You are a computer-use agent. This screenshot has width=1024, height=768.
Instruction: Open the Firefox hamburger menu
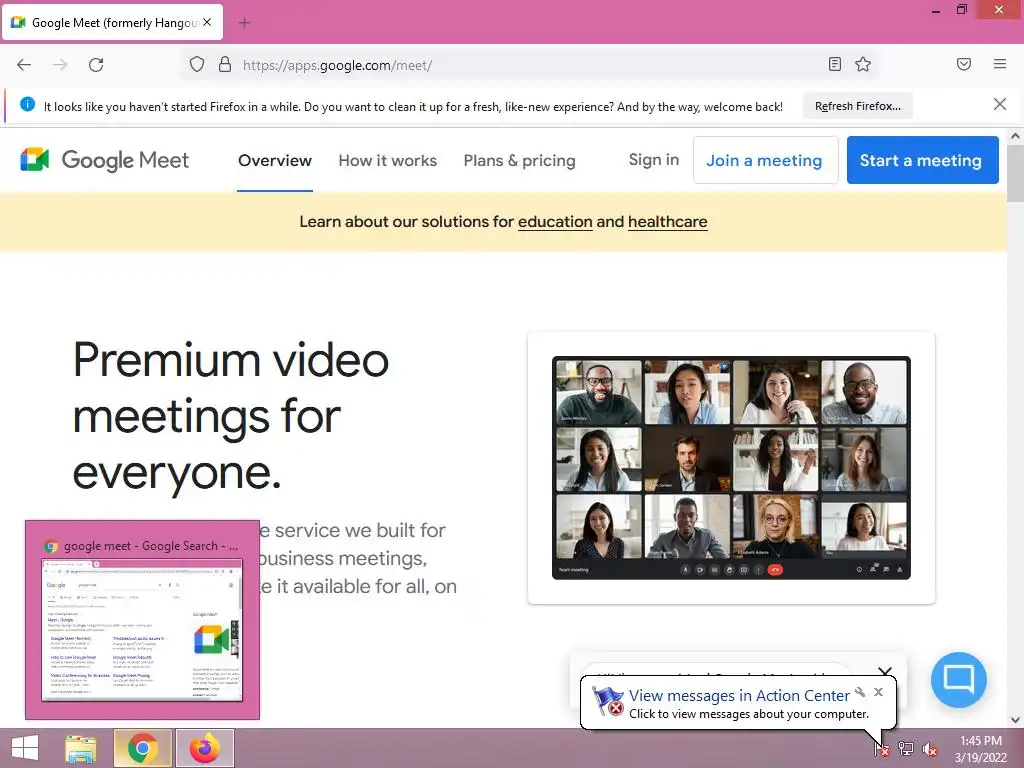click(x=999, y=64)
